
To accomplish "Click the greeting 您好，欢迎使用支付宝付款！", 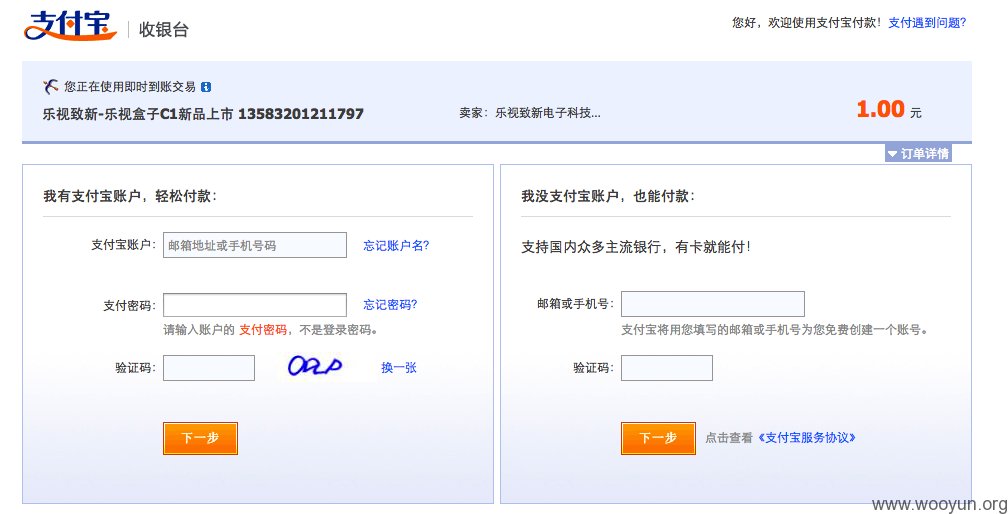I will click(x=807, y=23).
